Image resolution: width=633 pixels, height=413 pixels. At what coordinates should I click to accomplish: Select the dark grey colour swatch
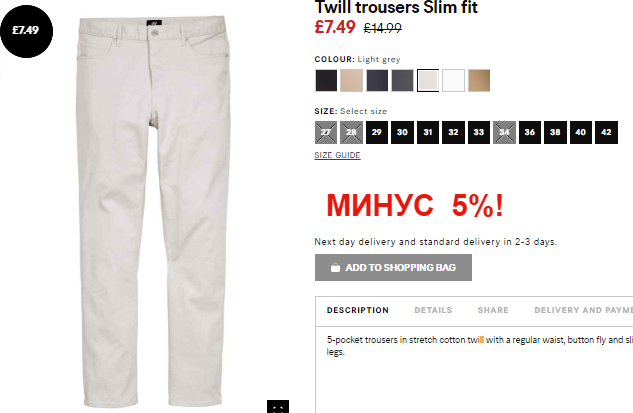(402, 80)
